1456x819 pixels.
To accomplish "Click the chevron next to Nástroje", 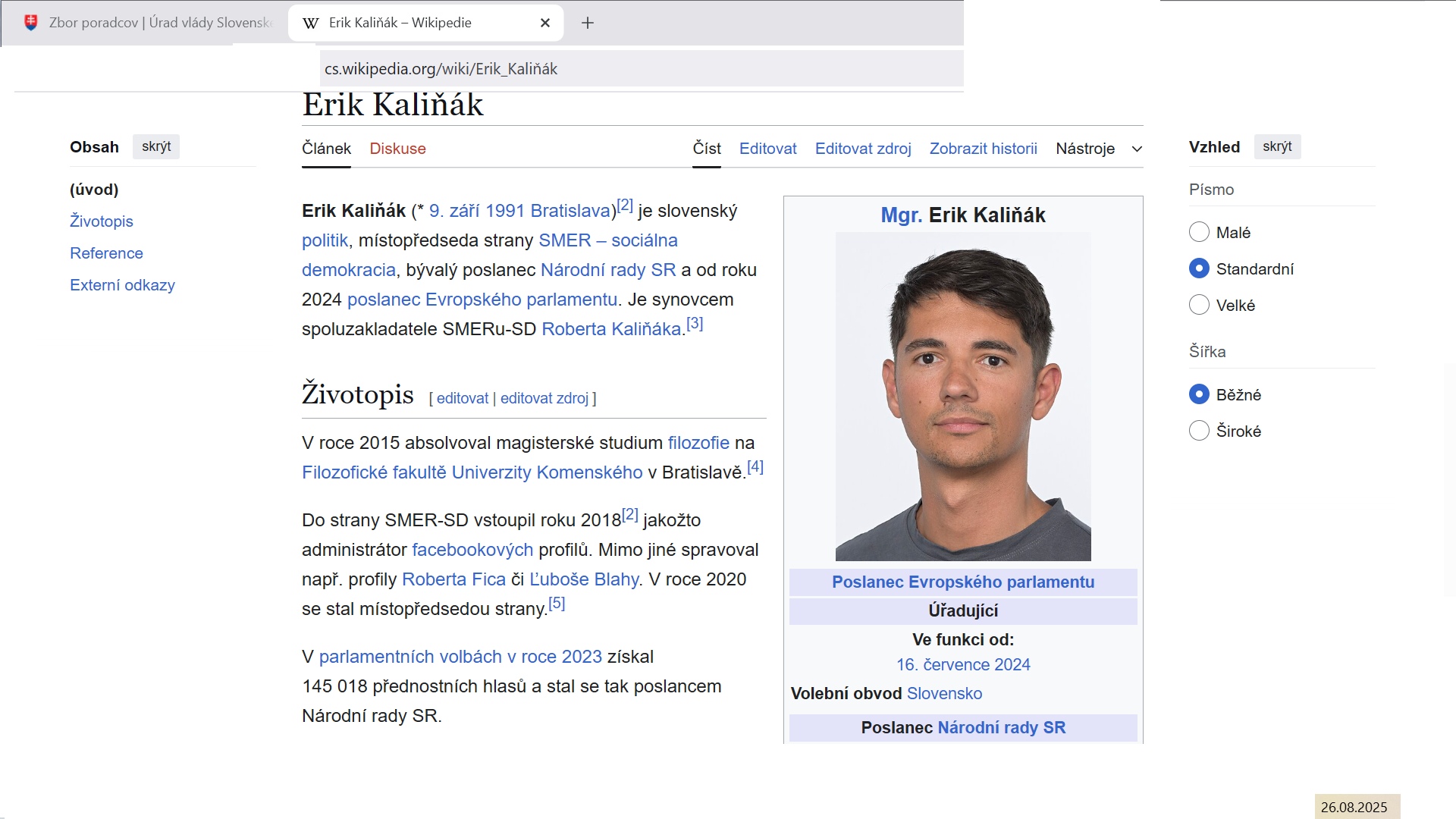I will click(1137, 149).
